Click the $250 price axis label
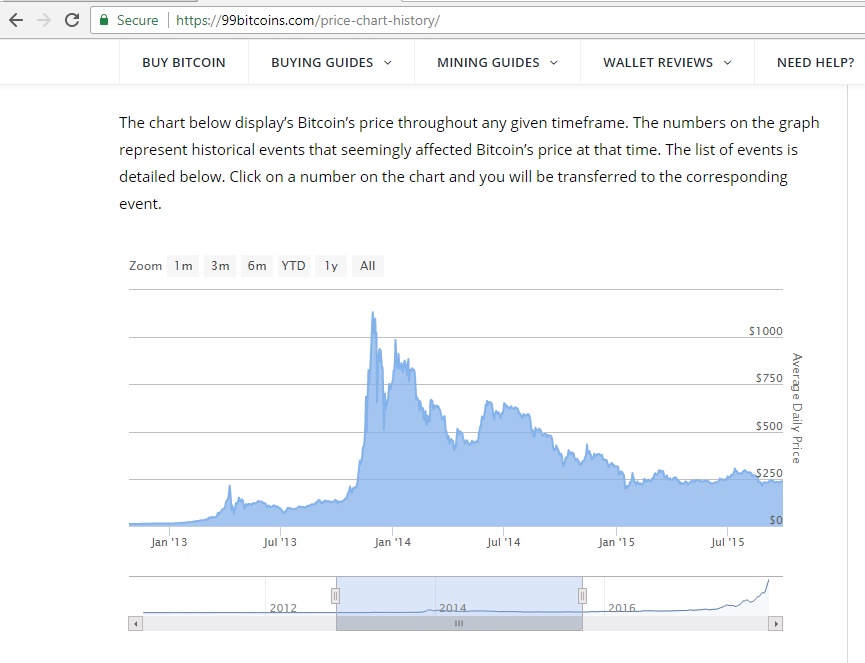Image resolution: width=865 pixels, height=663 pixels. 769,473
